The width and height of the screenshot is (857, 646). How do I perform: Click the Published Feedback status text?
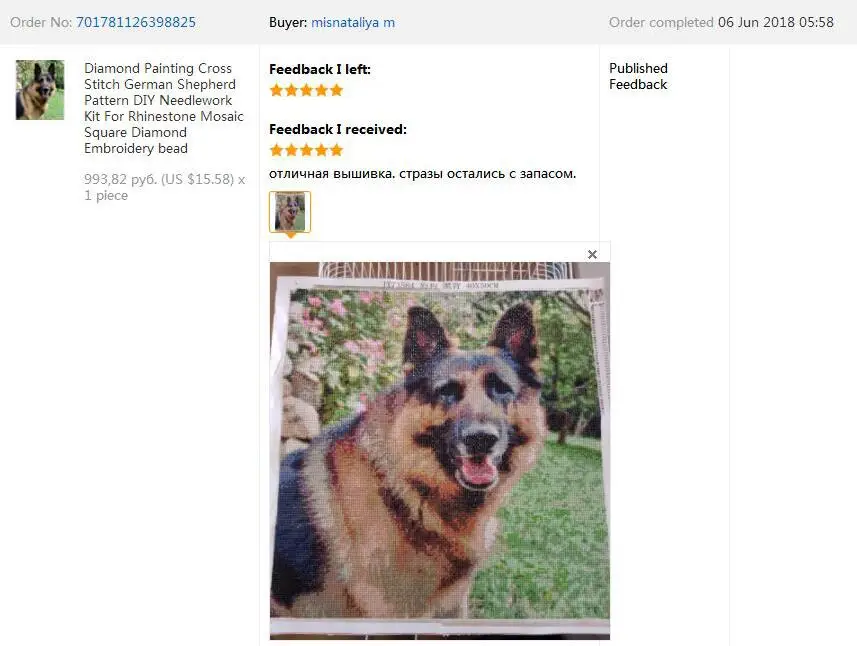coord(638,77)
